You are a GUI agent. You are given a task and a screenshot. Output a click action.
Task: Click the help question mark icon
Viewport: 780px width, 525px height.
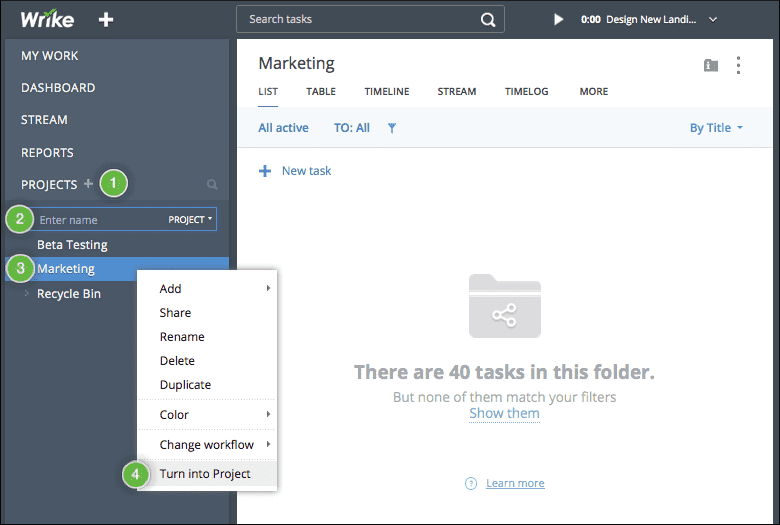(x=471, y=483)
